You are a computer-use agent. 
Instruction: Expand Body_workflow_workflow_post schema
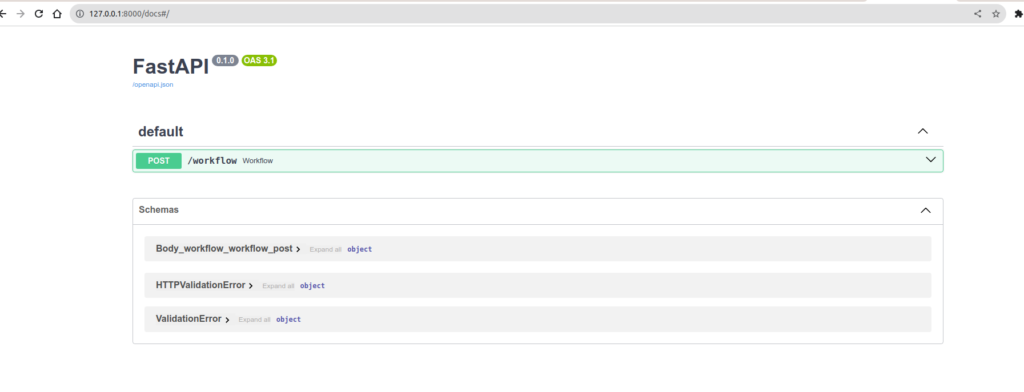coord(228,249)
